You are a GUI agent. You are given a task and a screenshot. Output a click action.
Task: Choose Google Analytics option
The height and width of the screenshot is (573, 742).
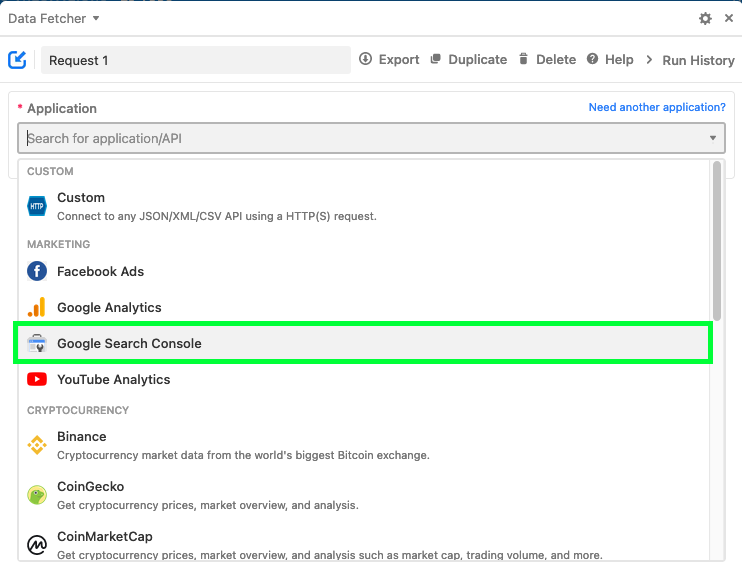(363, 307)
